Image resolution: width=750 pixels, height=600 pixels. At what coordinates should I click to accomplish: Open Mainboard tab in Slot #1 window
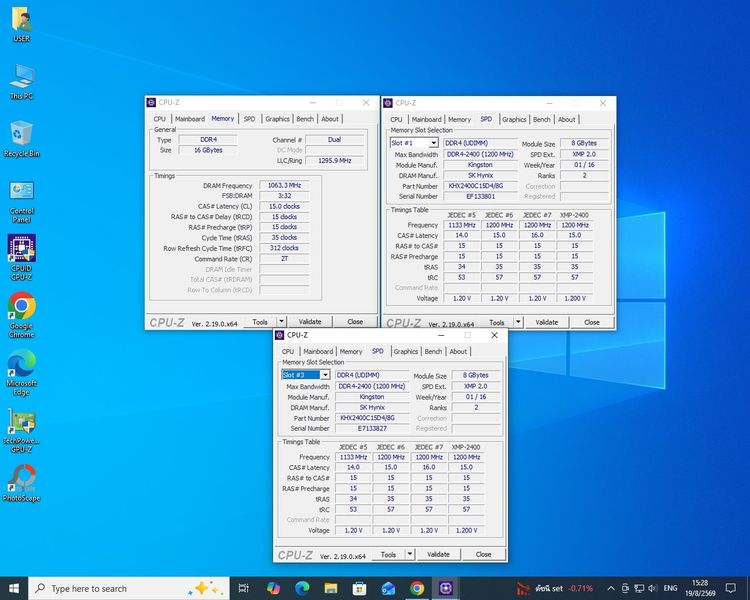pos(426,119)
